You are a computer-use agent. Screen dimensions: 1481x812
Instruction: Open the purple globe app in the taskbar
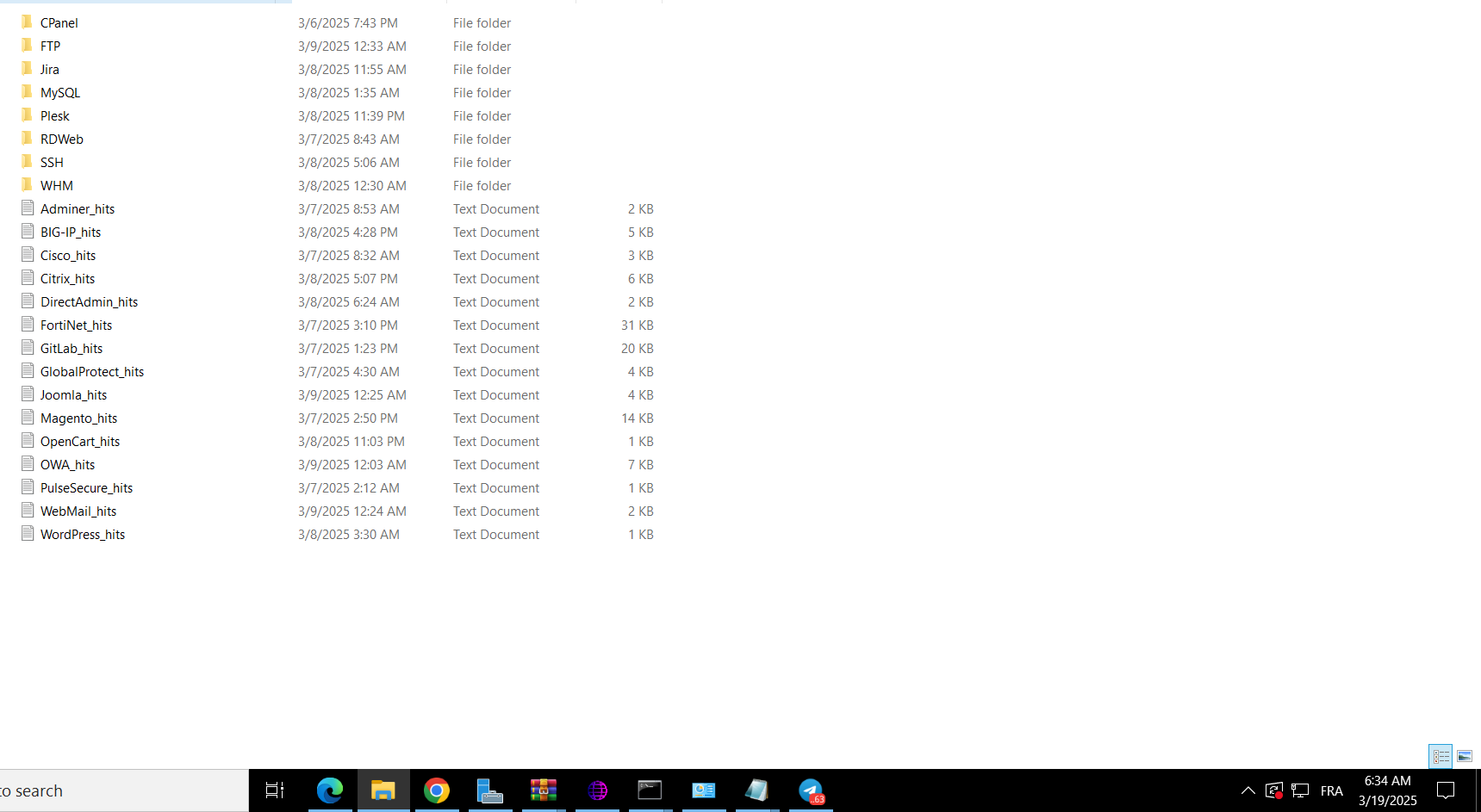click(x=597, y=790)
